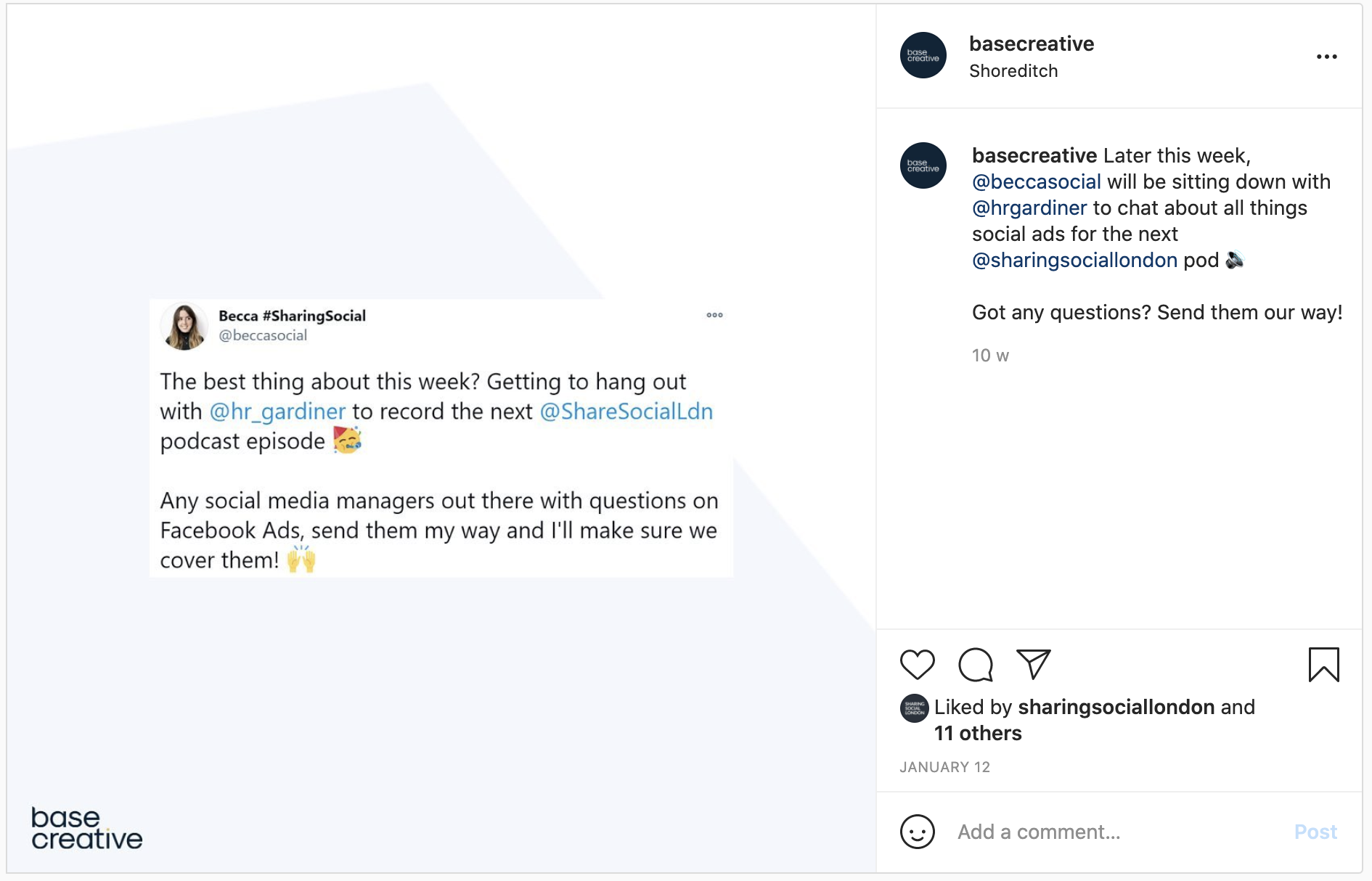The image size is (1372, 881).
Task: Open the emoji picker smiley icon
Action: [x=918, y=832]
